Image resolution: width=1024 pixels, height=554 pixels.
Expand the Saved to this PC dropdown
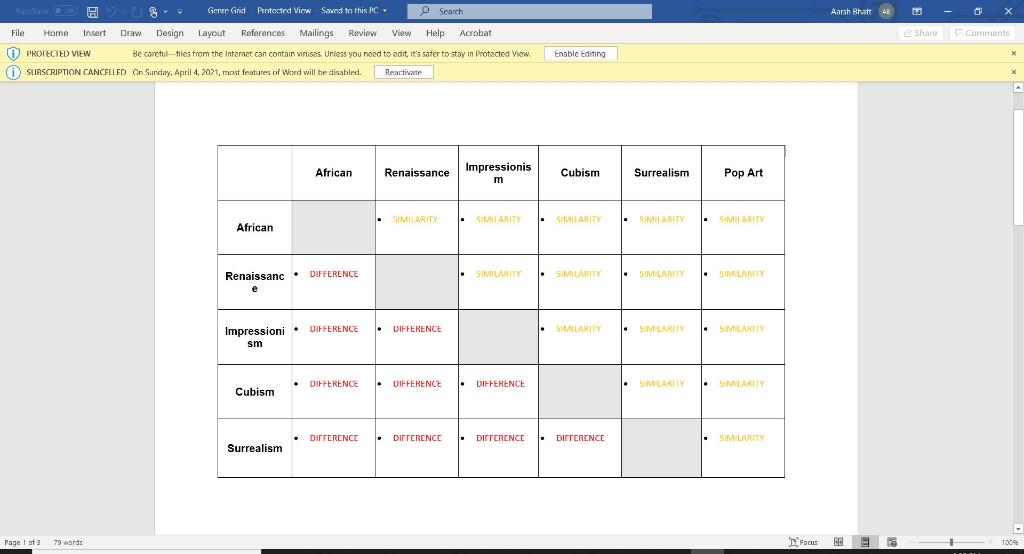coord(385,11)
